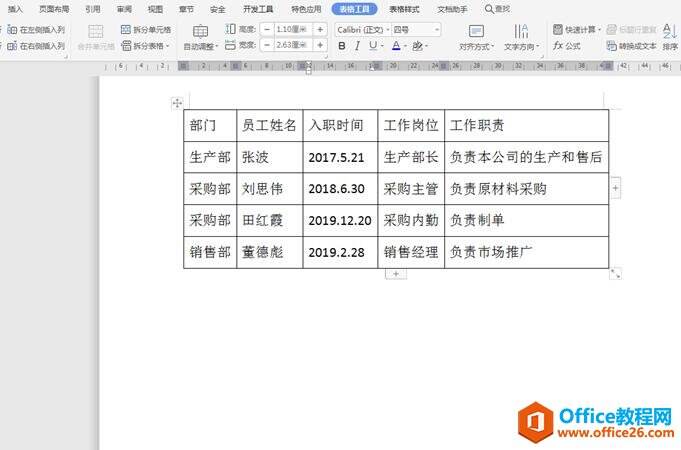Image resolution: width=681 pixels, height=450 pixels.
Task: Switch to the Page Layout (页面布局) tab
Action: [x=54, y=9]
